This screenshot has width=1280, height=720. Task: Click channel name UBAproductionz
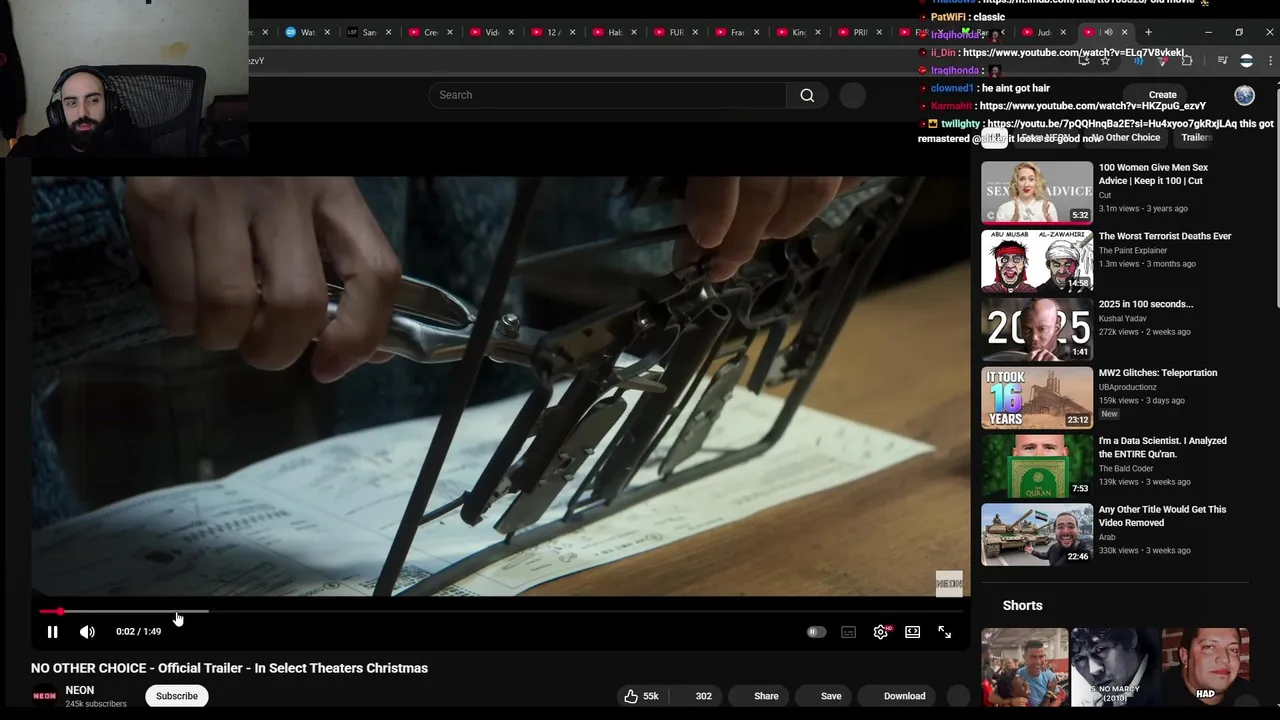[1128, 387]
